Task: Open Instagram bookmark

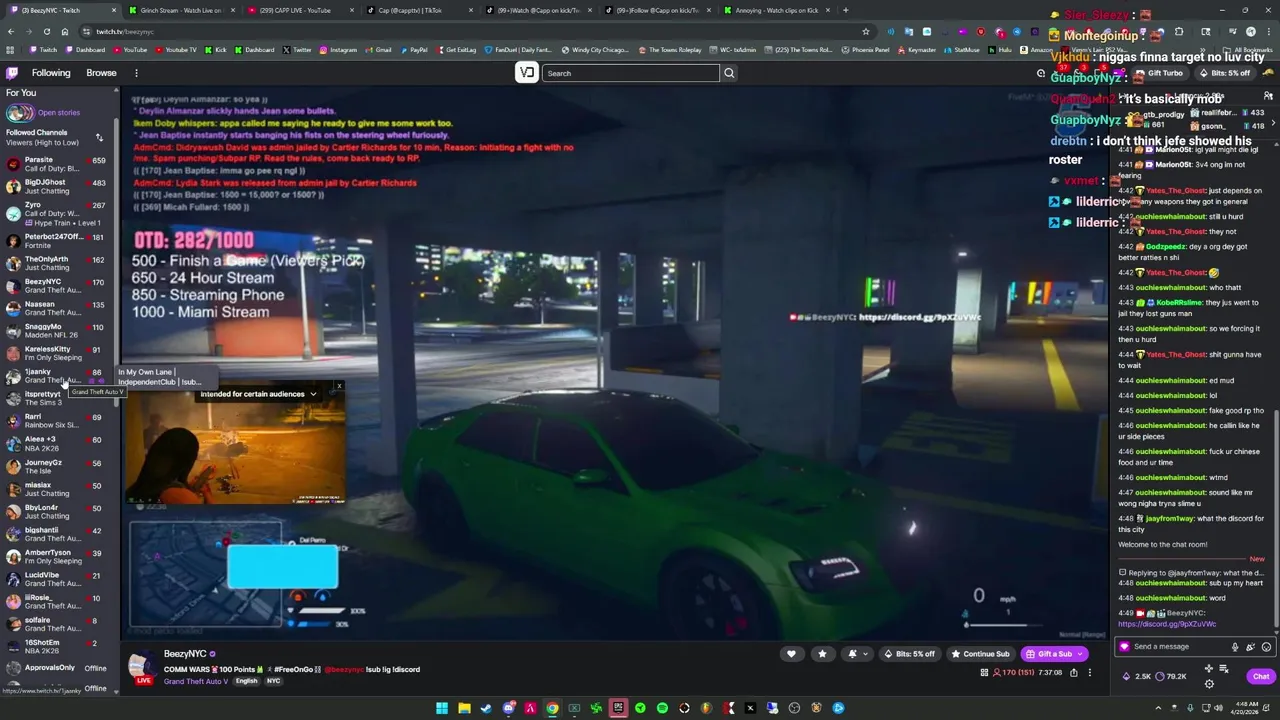Action: tap(338, 50)
